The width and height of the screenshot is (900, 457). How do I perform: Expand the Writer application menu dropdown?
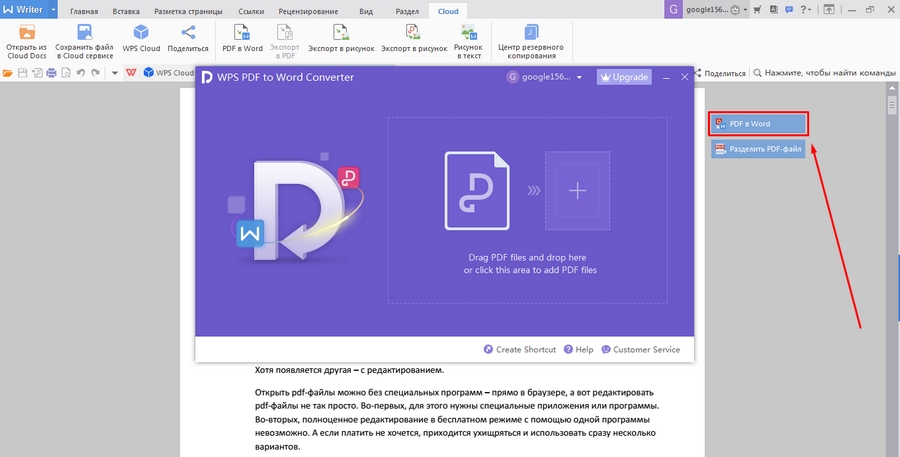click(51, 9)
